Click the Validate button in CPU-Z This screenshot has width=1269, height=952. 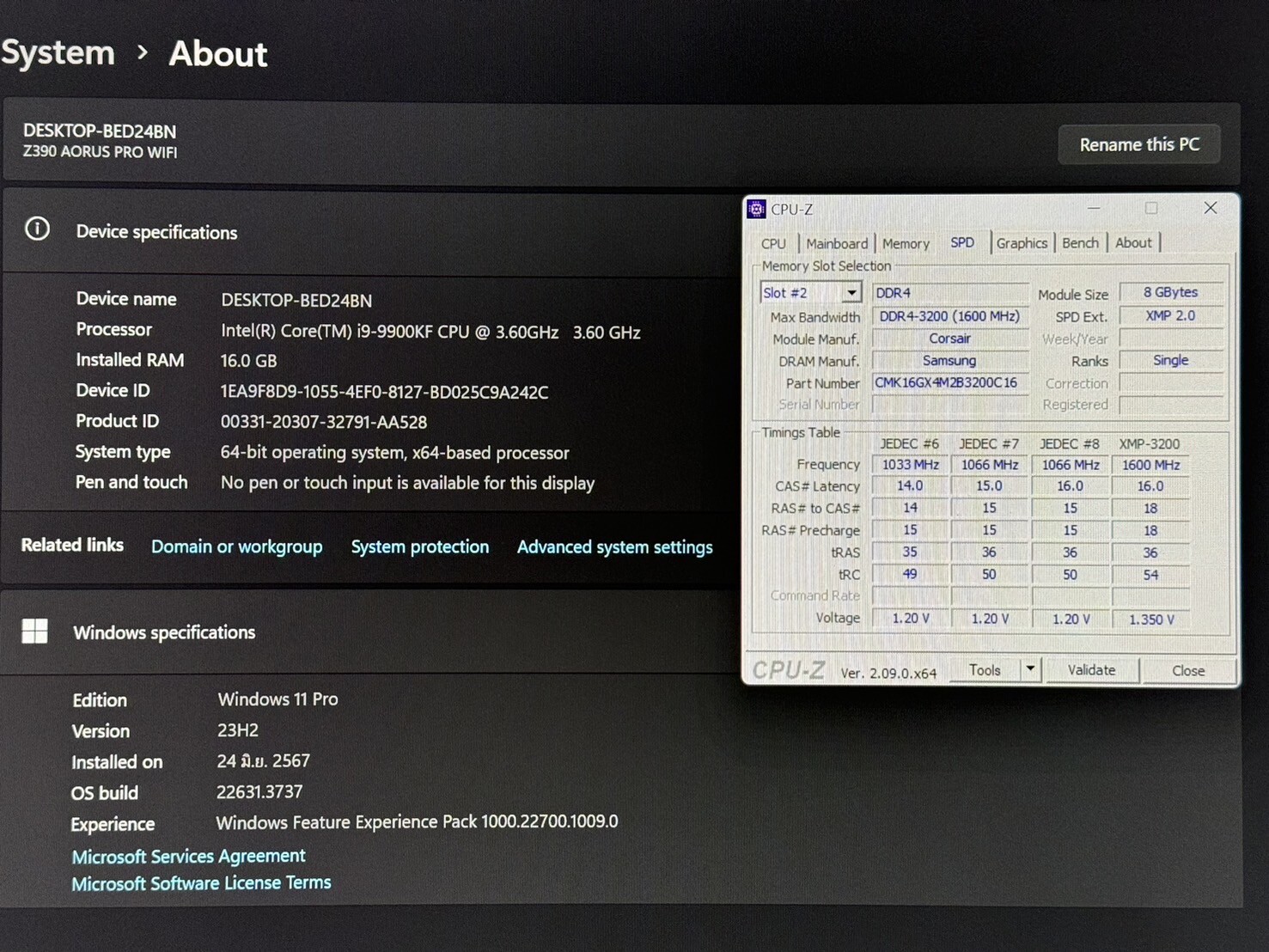1092,670
